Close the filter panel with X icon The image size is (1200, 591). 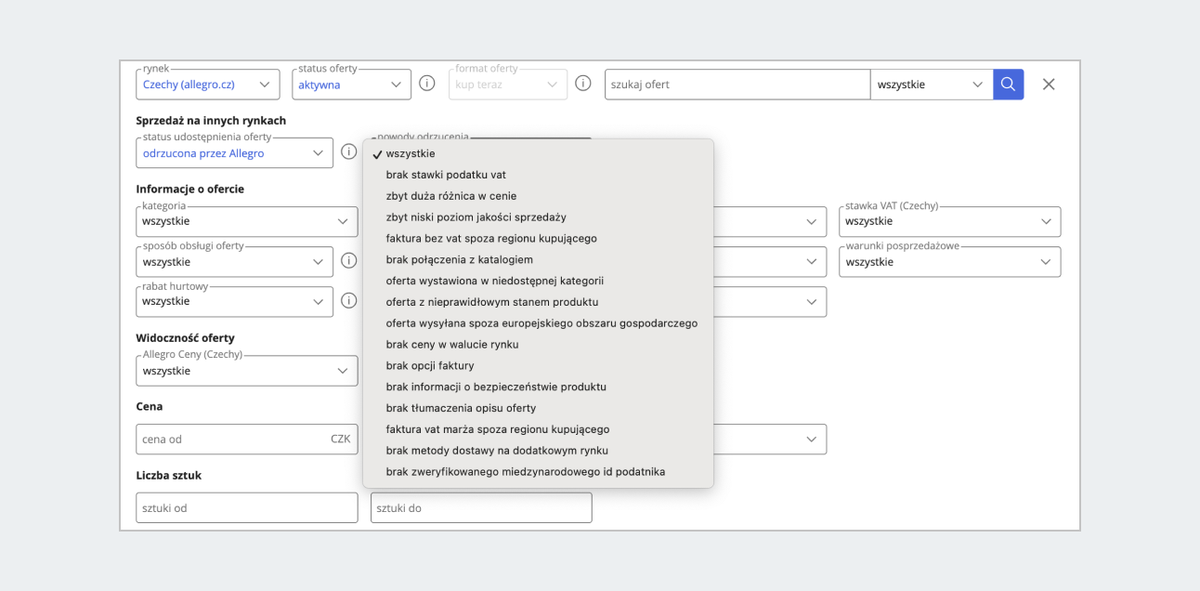tap(1049, 85)
